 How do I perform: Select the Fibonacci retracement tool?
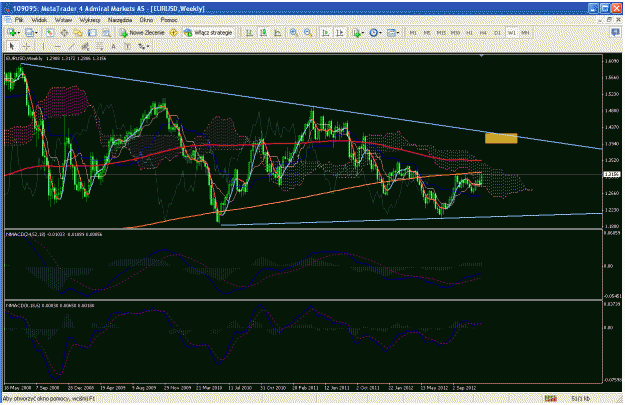99,46
